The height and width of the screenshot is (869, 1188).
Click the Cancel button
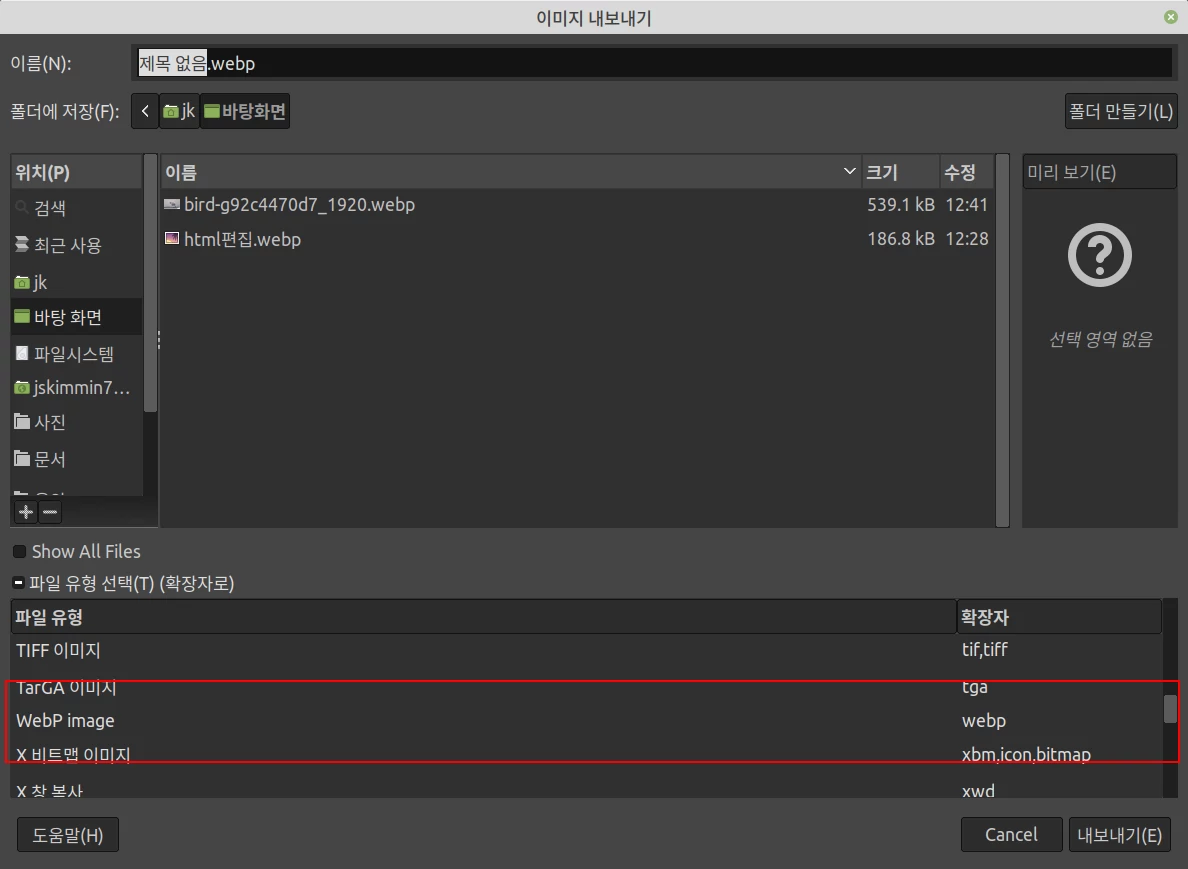pyautogui.click(x=1011, y=834)
